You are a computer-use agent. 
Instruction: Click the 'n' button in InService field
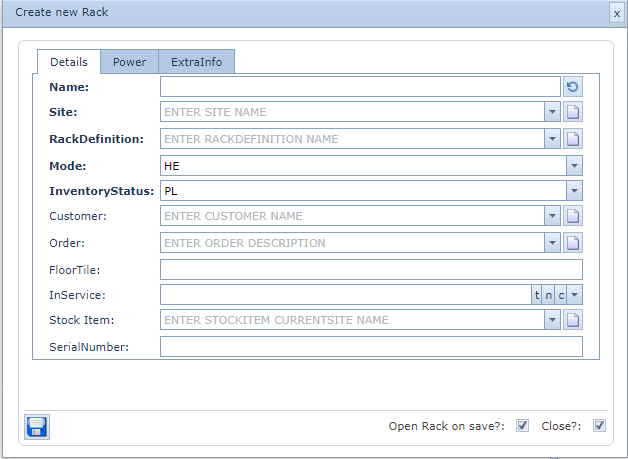tap(549, 295)
